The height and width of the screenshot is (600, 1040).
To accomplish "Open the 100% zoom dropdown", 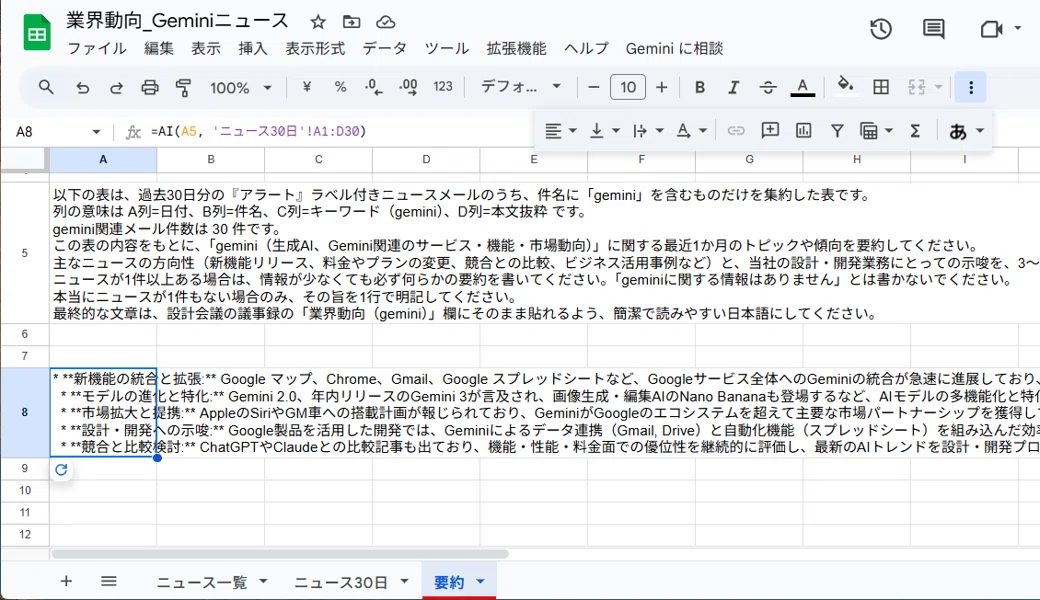I will click(x=241, y=88).
